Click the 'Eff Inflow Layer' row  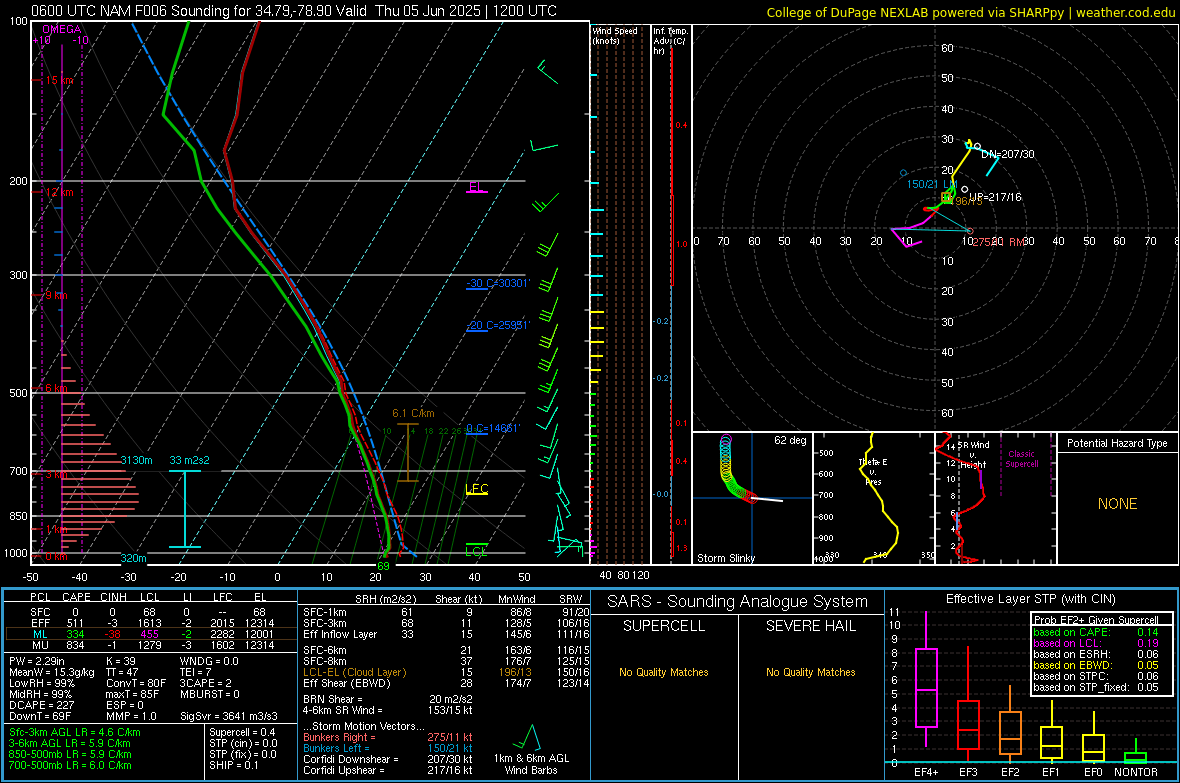pos(446,635)
